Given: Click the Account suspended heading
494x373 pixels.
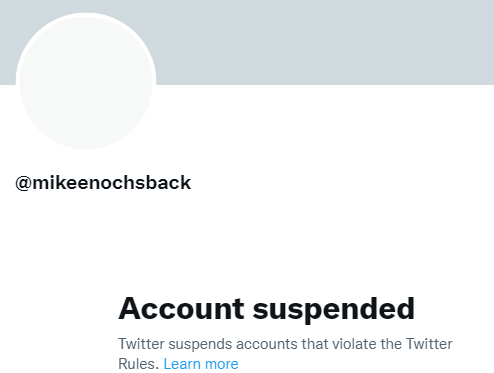Looking at the screenshot, I should coord(267,309).
